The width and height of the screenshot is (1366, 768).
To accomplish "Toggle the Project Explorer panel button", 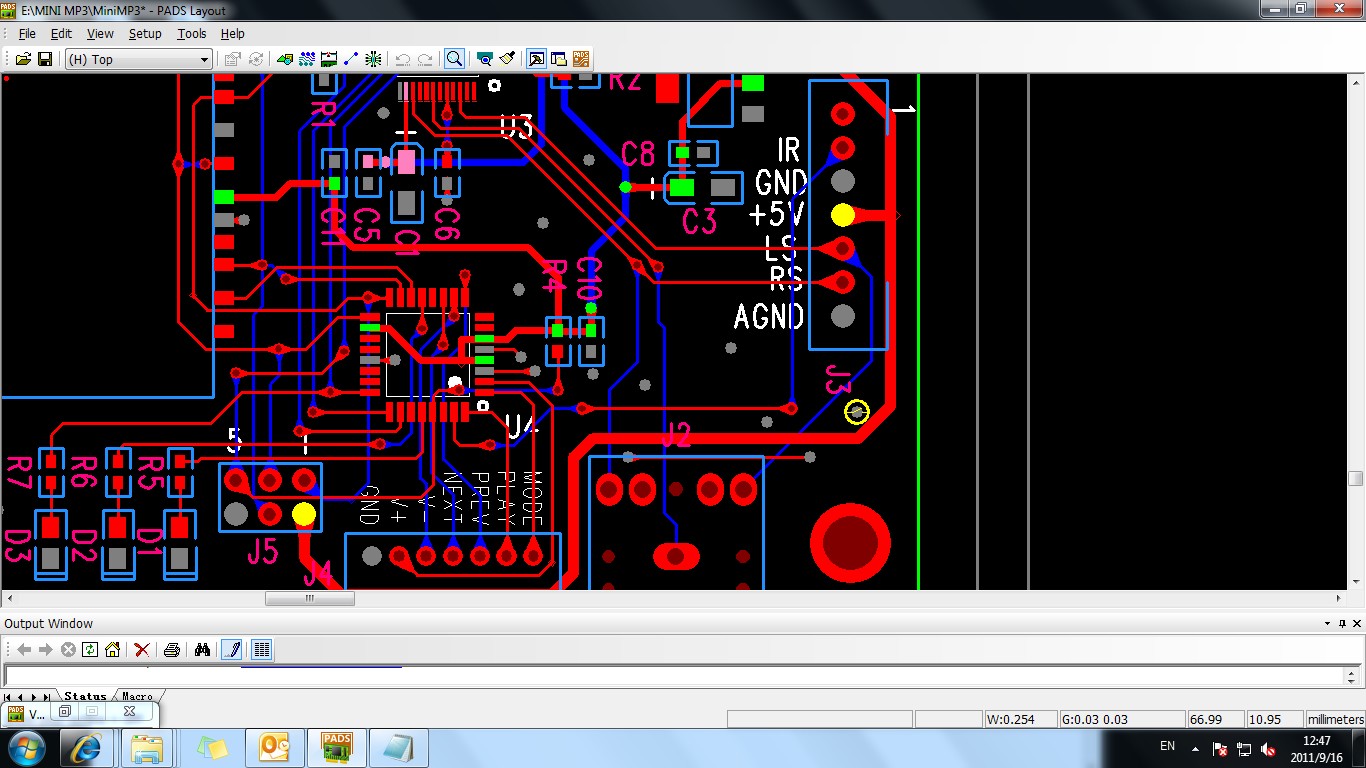I will (x=559, y=59).
